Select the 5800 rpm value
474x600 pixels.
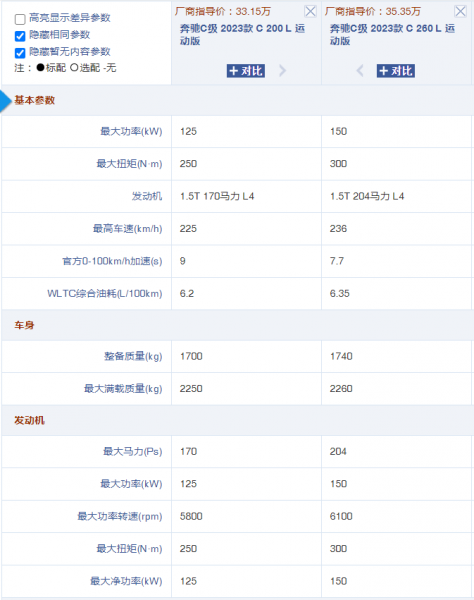[191, 516]
